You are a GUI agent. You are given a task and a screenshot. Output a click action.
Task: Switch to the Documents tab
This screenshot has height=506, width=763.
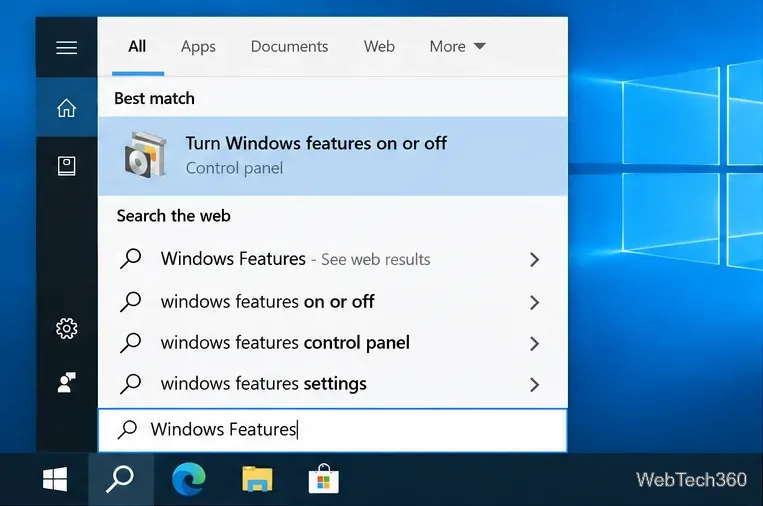(x=289, y=47)
